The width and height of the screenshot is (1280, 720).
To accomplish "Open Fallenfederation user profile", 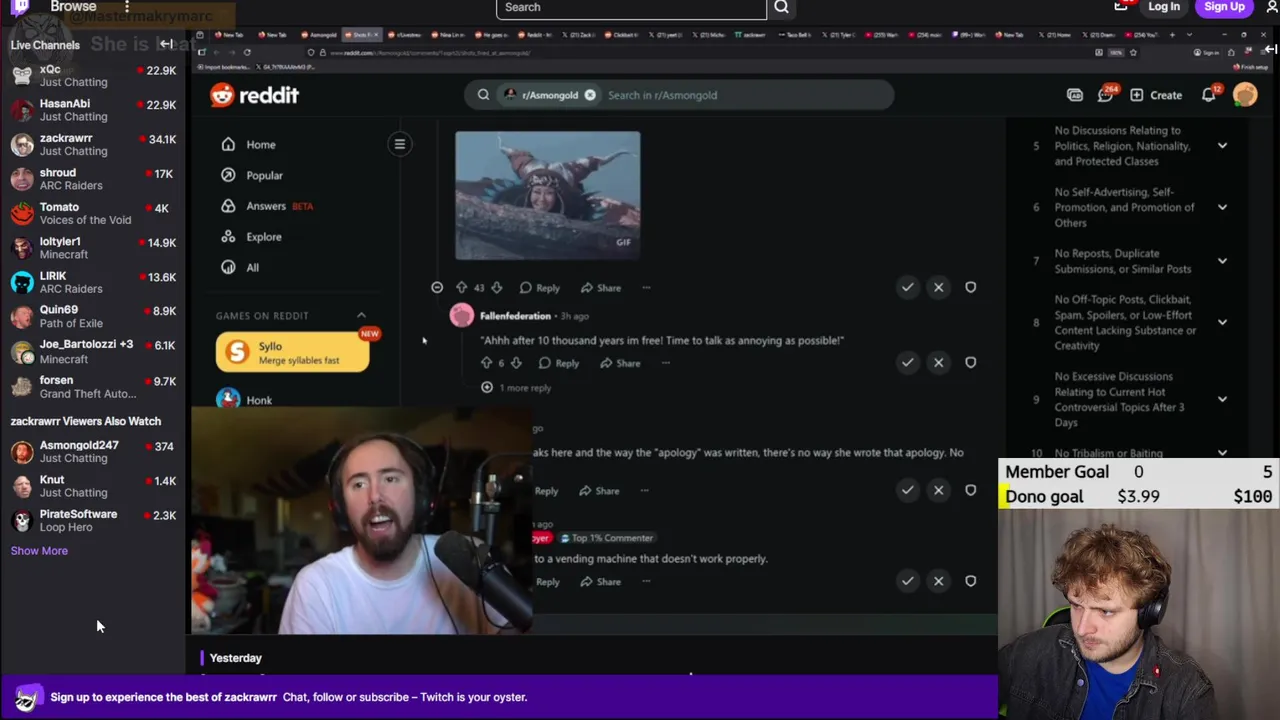I will click(x=515, y=316).
